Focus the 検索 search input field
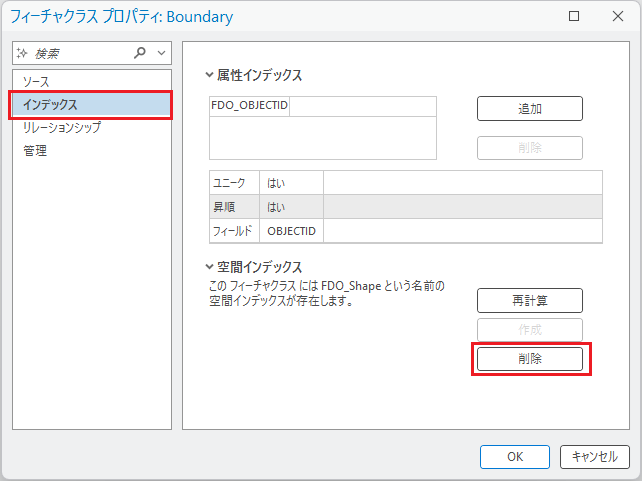642x481 pixels. point(80,53)
